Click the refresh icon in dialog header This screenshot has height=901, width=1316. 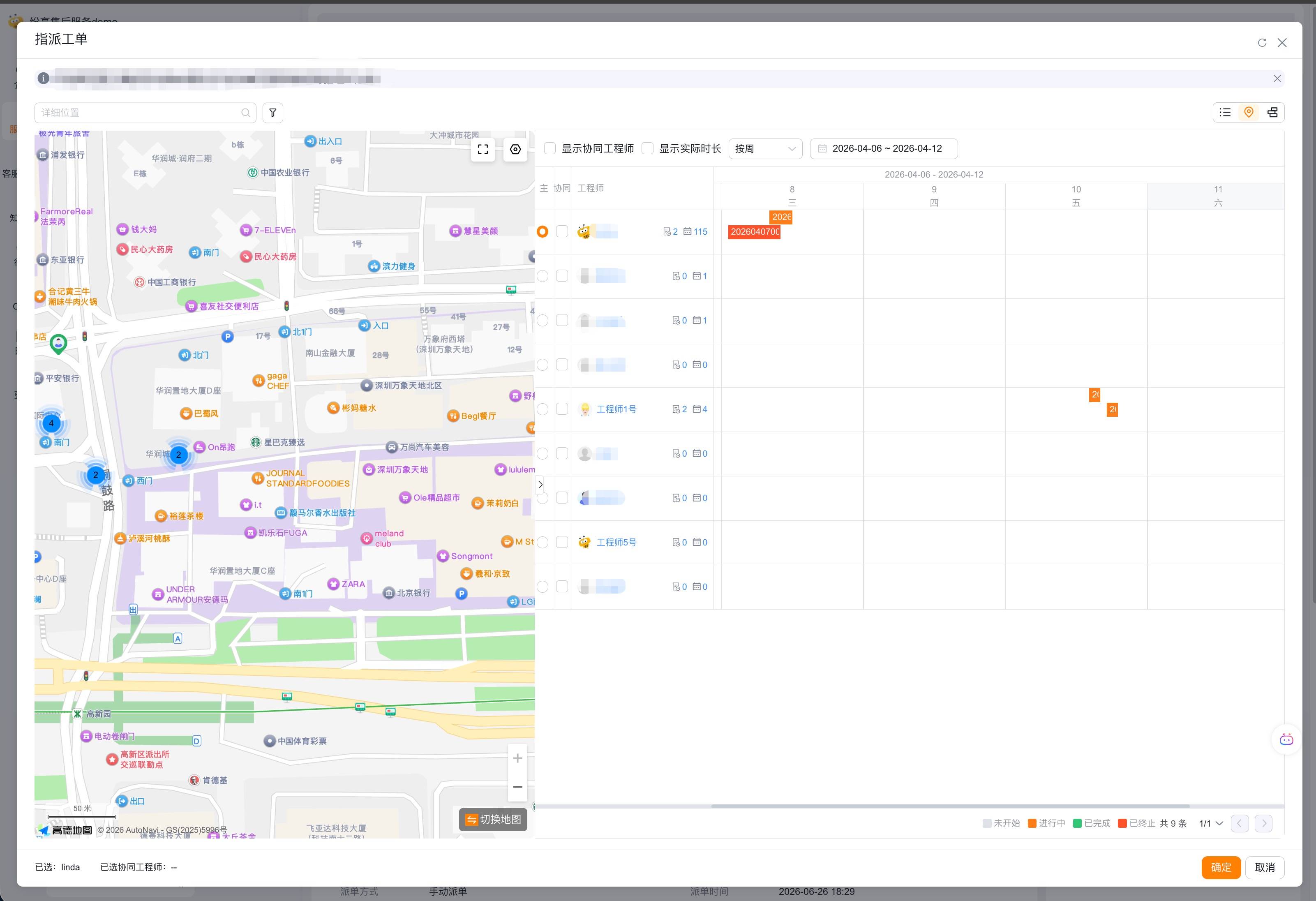(1262, 43)
